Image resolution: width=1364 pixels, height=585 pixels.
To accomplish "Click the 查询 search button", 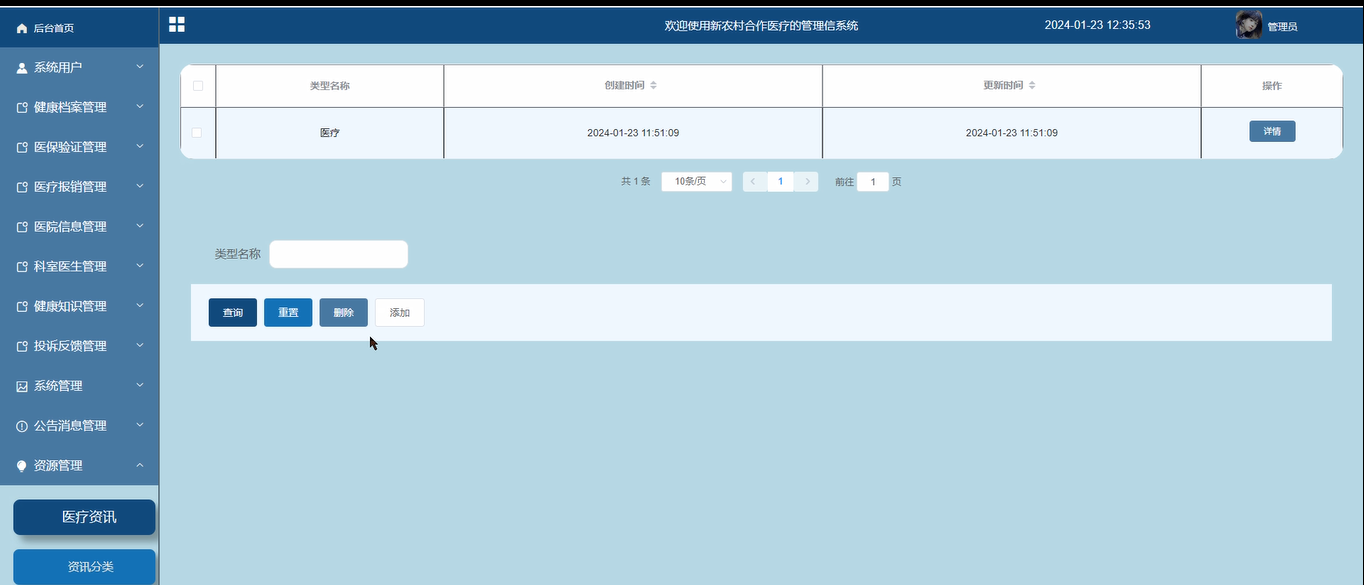I will click(233, 313).
